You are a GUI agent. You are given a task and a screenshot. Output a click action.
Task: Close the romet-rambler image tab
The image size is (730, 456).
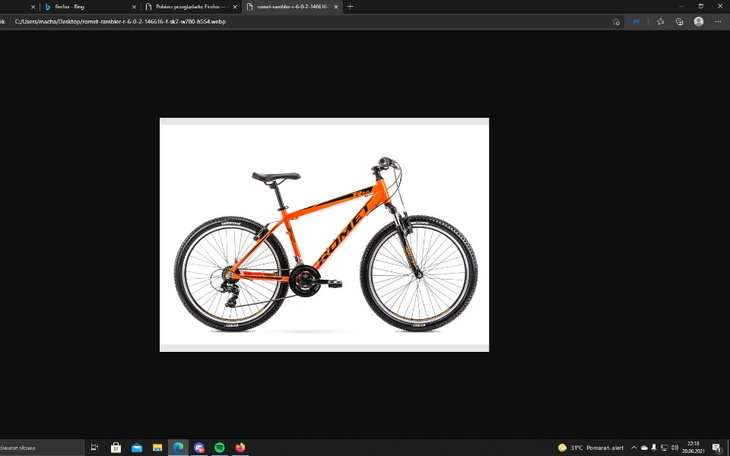click(335, 7)
